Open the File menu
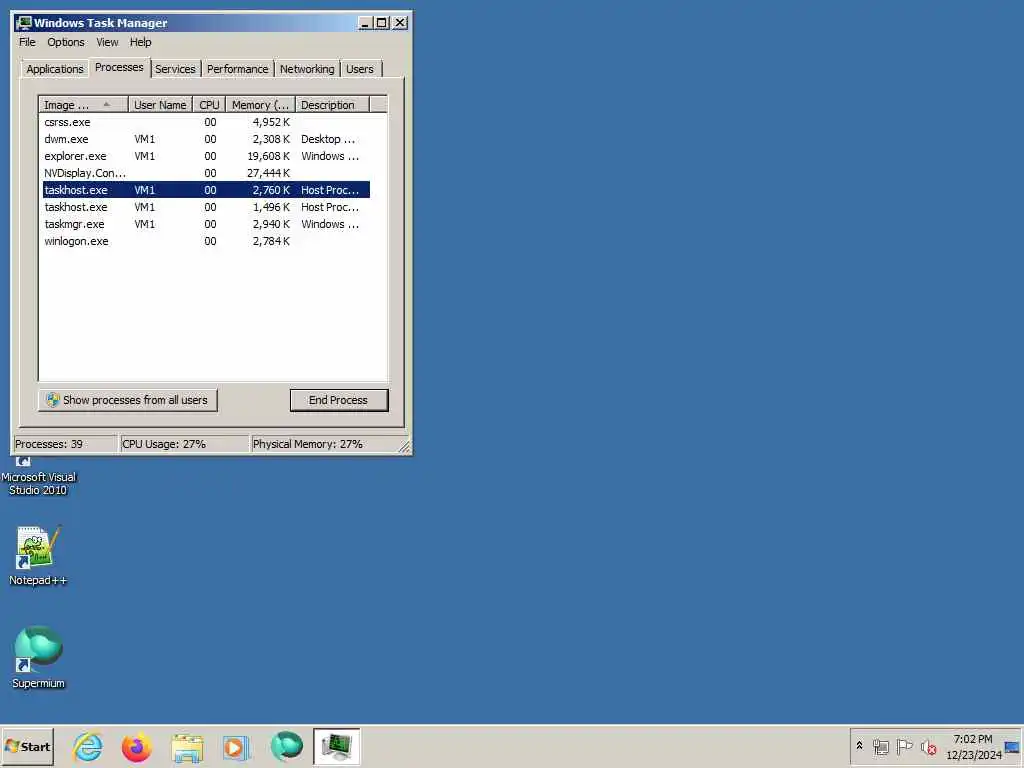The height and width of the screenshot is (768, 1024). 27,42
